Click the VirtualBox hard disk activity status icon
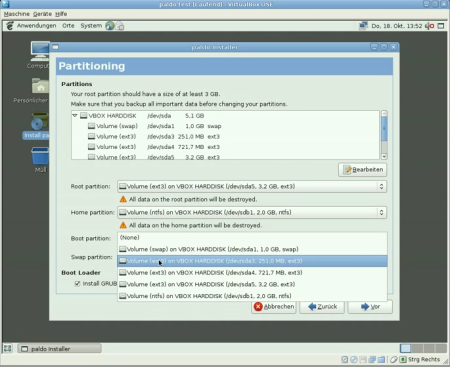This screenshot has width=450, height=367. tap(345, 359)
